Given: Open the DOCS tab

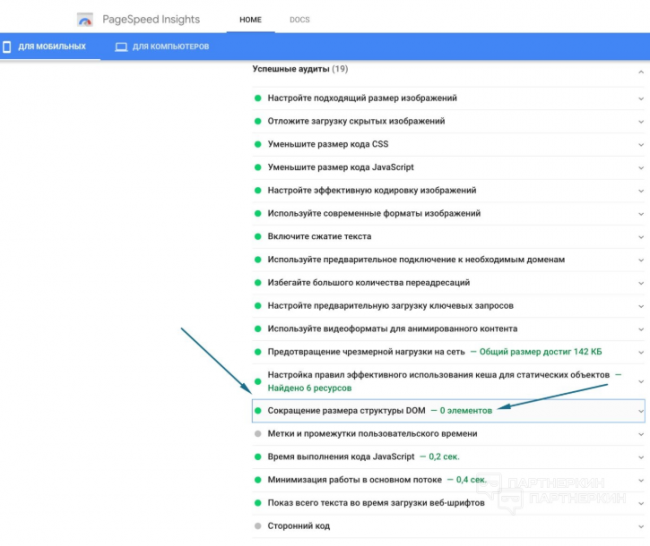Looking at the screenshot, I should [299, 19].
